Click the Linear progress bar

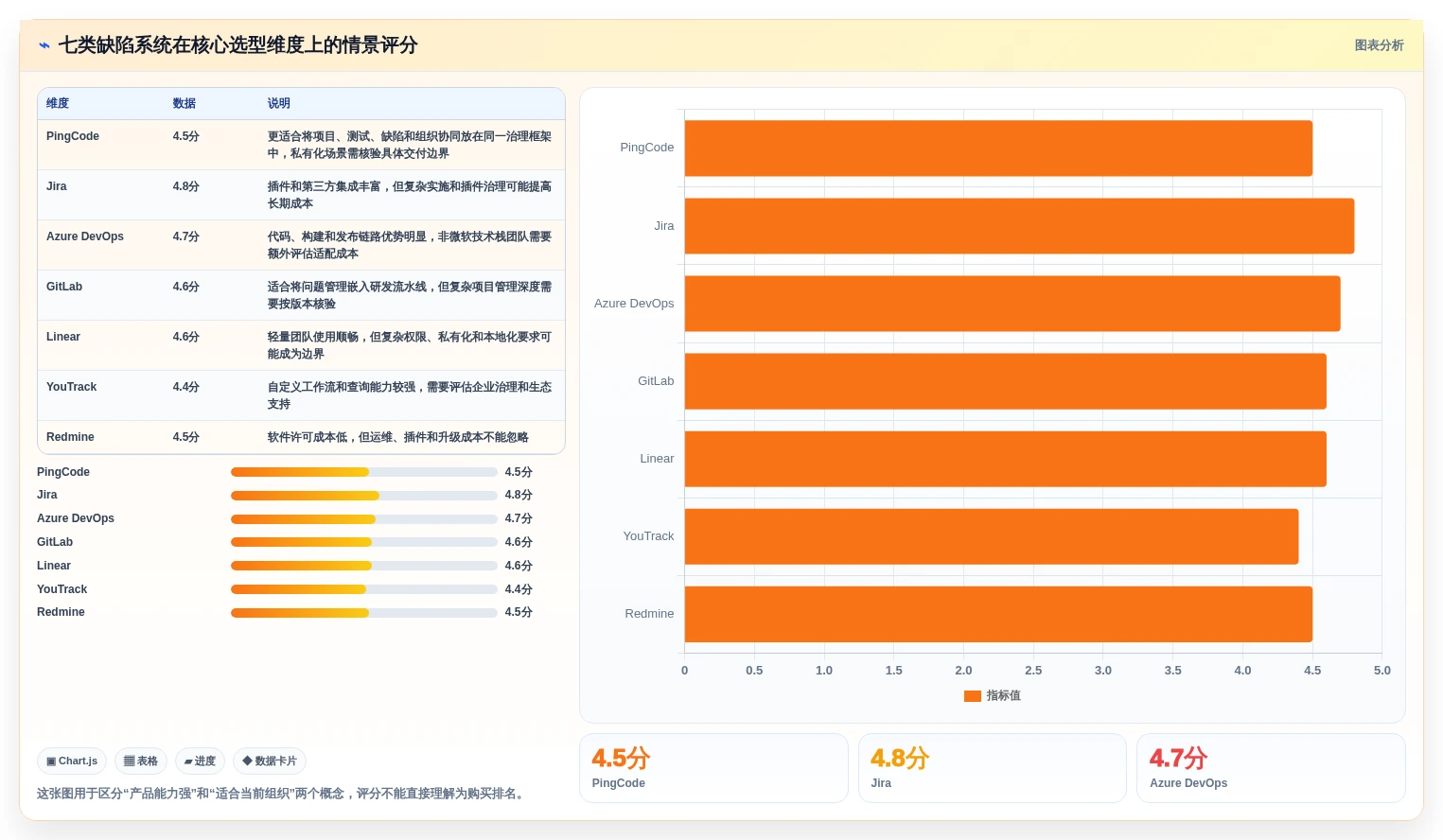(364, 566)
